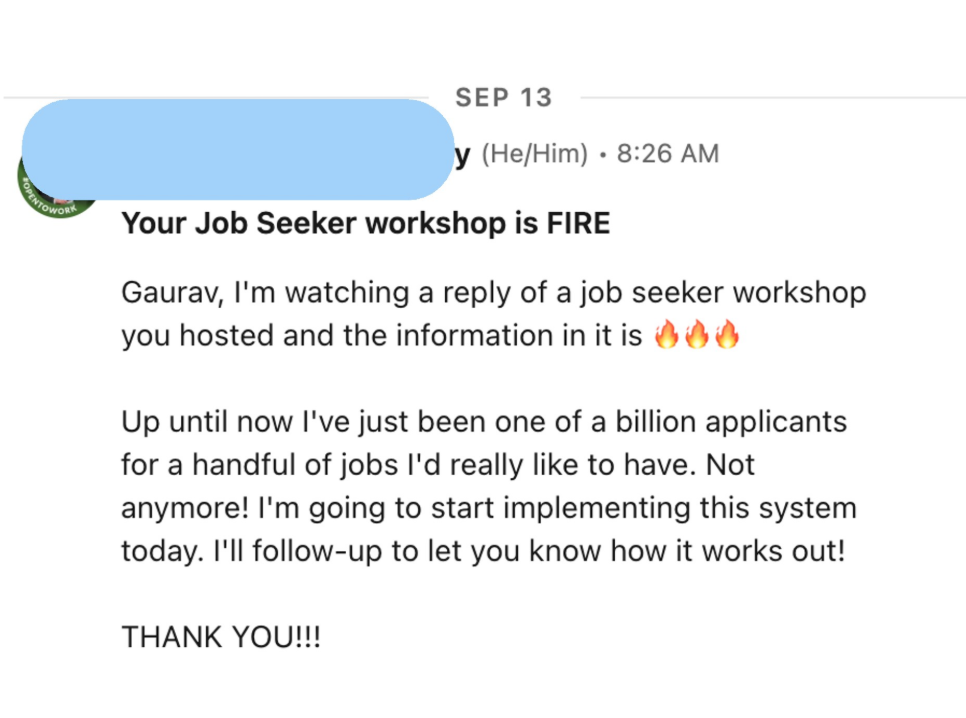
Task: Select the 'THANK YOU!!!' closing text
Action: click(x=221, y=637)
